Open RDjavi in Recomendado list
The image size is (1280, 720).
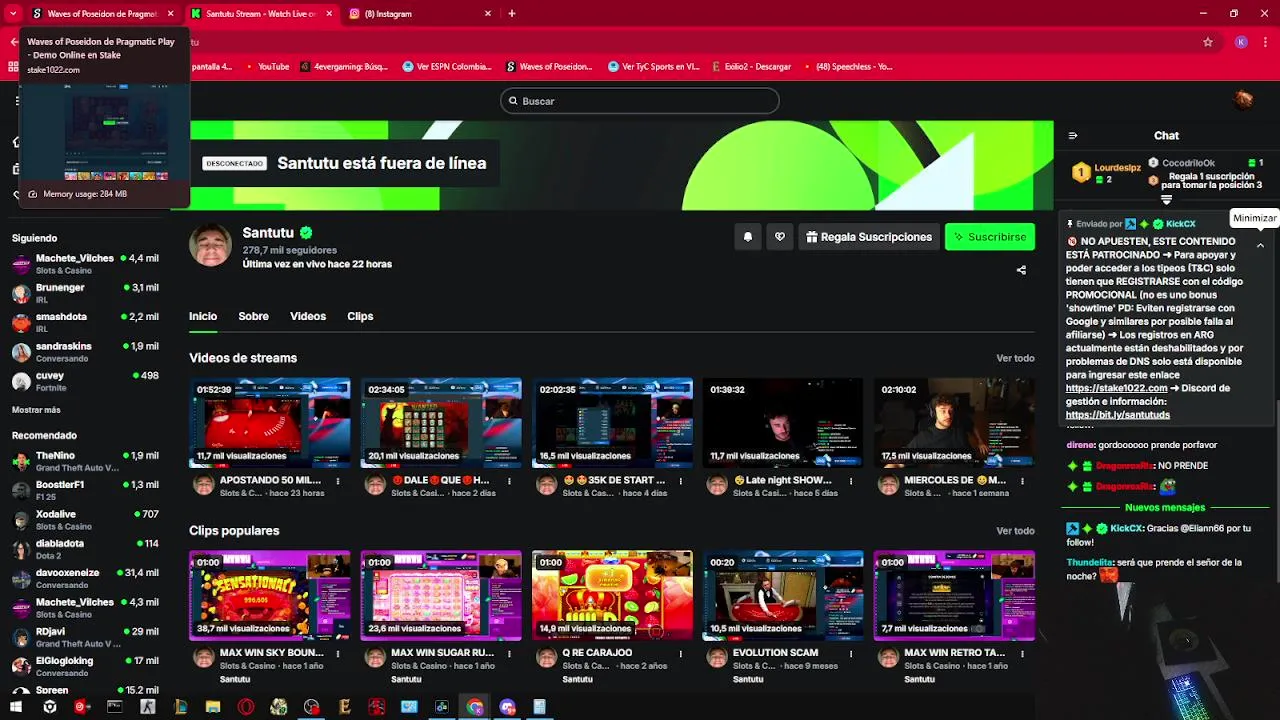click(85, 637)
